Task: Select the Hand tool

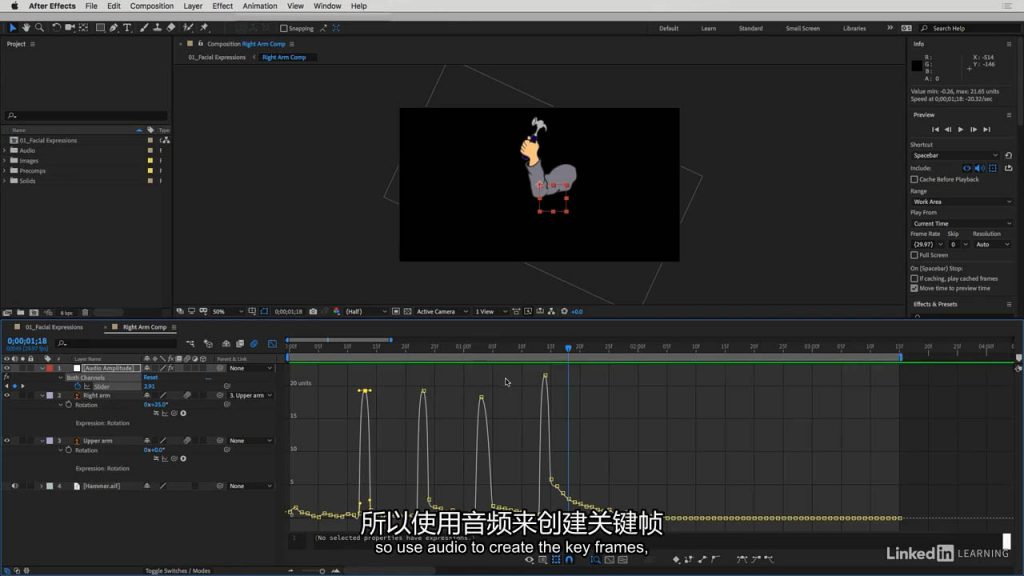Action: click(x=26, y=28)
